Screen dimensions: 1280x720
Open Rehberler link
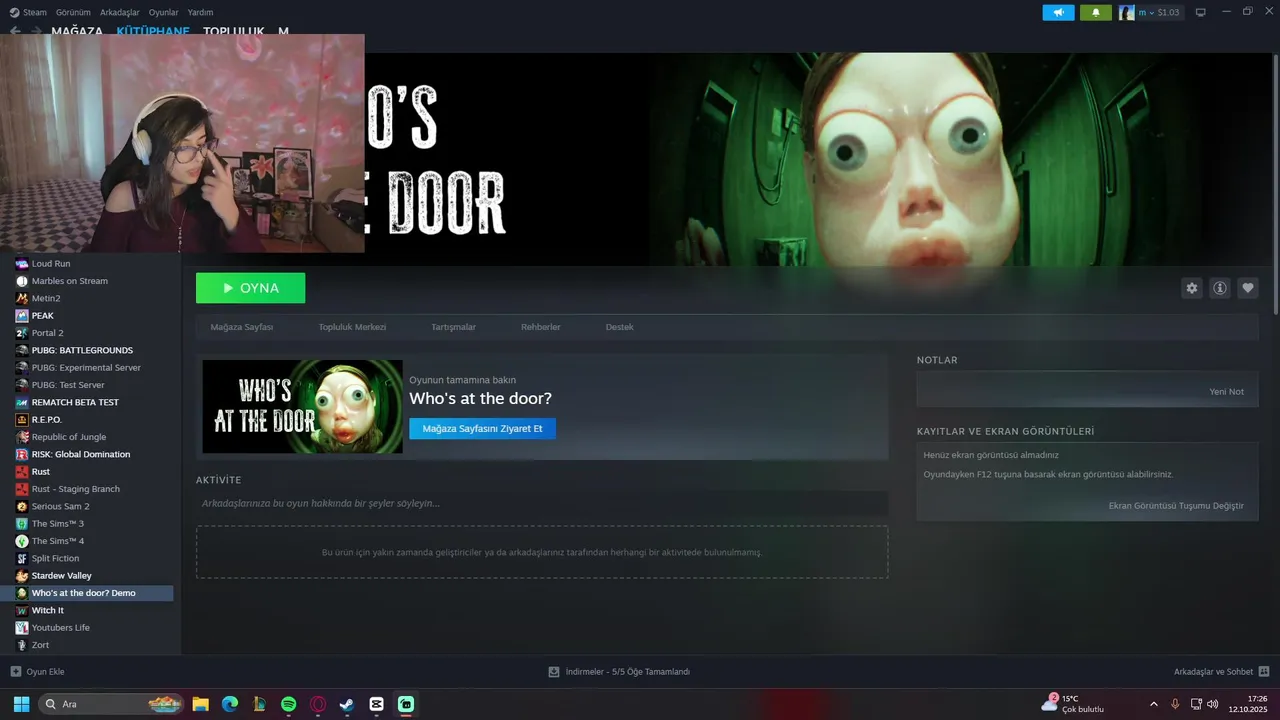coord(541,327)
